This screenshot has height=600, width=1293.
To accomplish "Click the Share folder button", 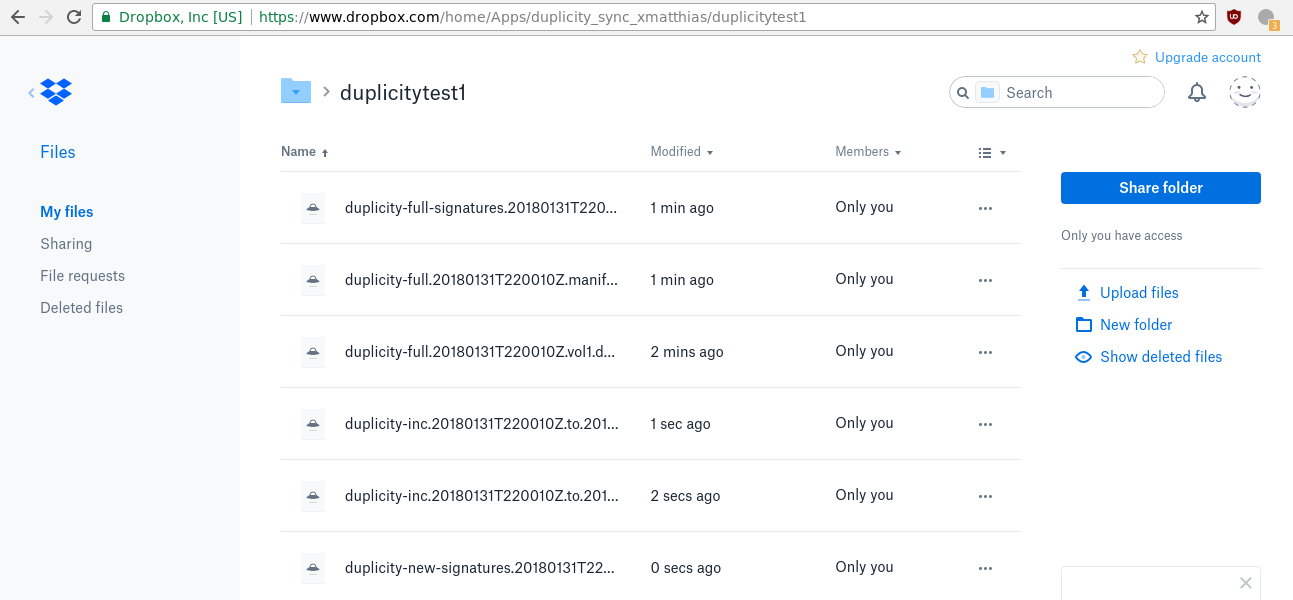I will tap(1161, 188).
